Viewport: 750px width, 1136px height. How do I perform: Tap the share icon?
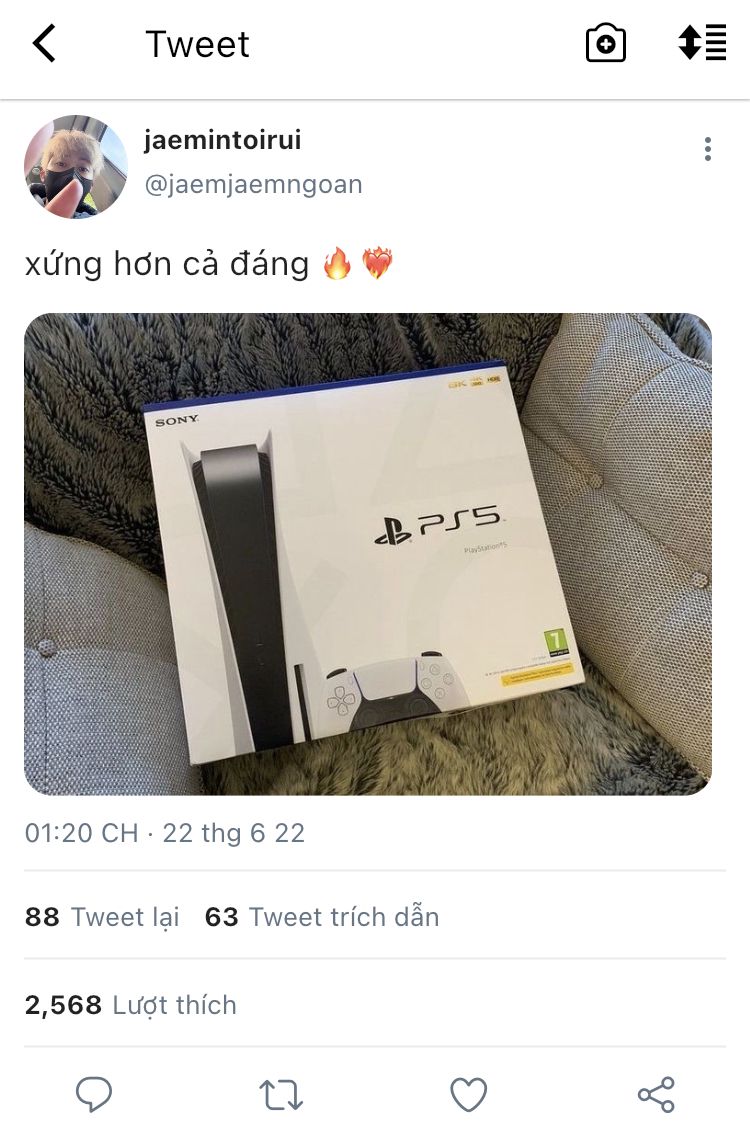coord(657,1095)
